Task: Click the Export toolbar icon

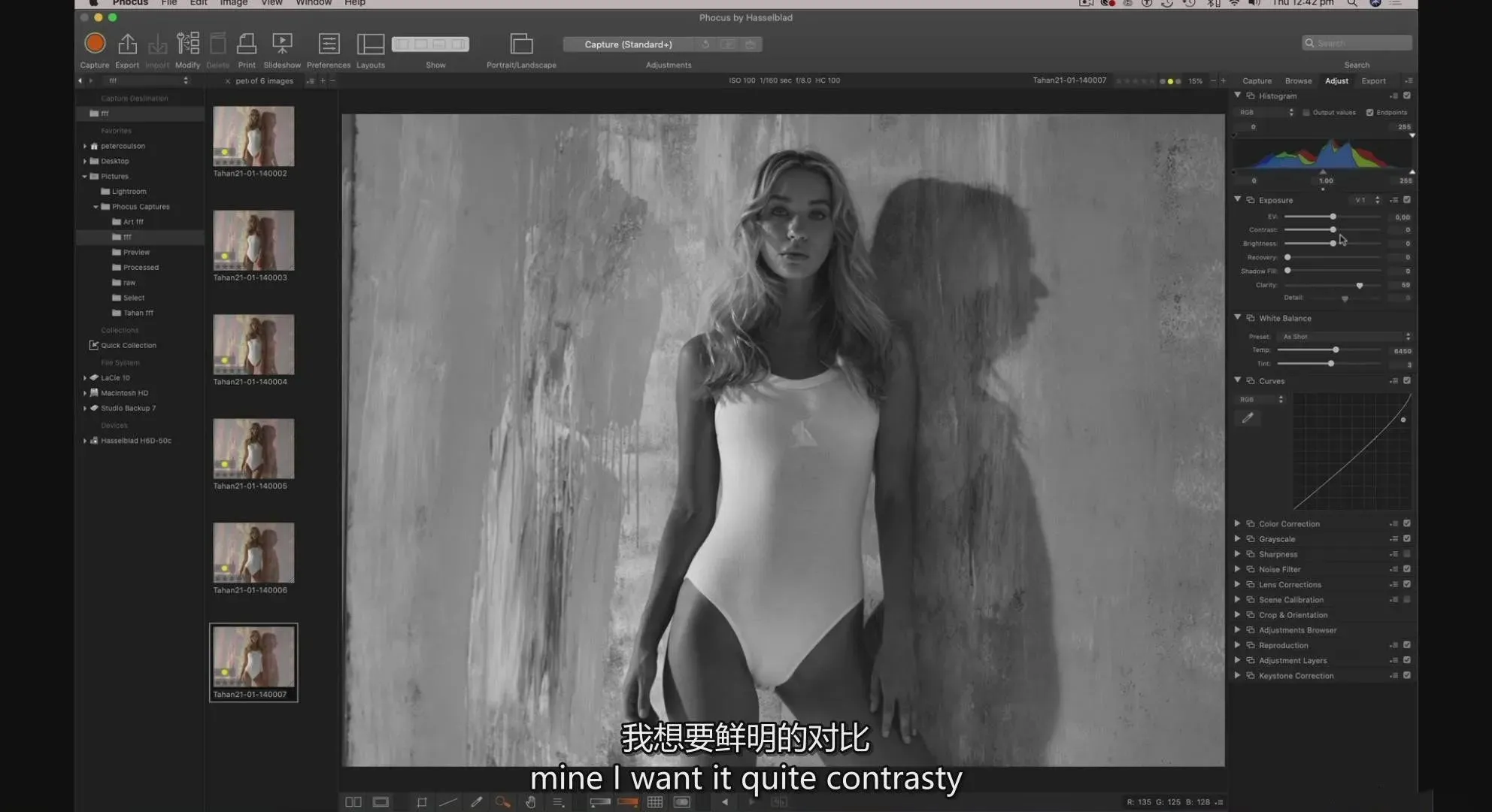Action: click(x=127, y=44)
